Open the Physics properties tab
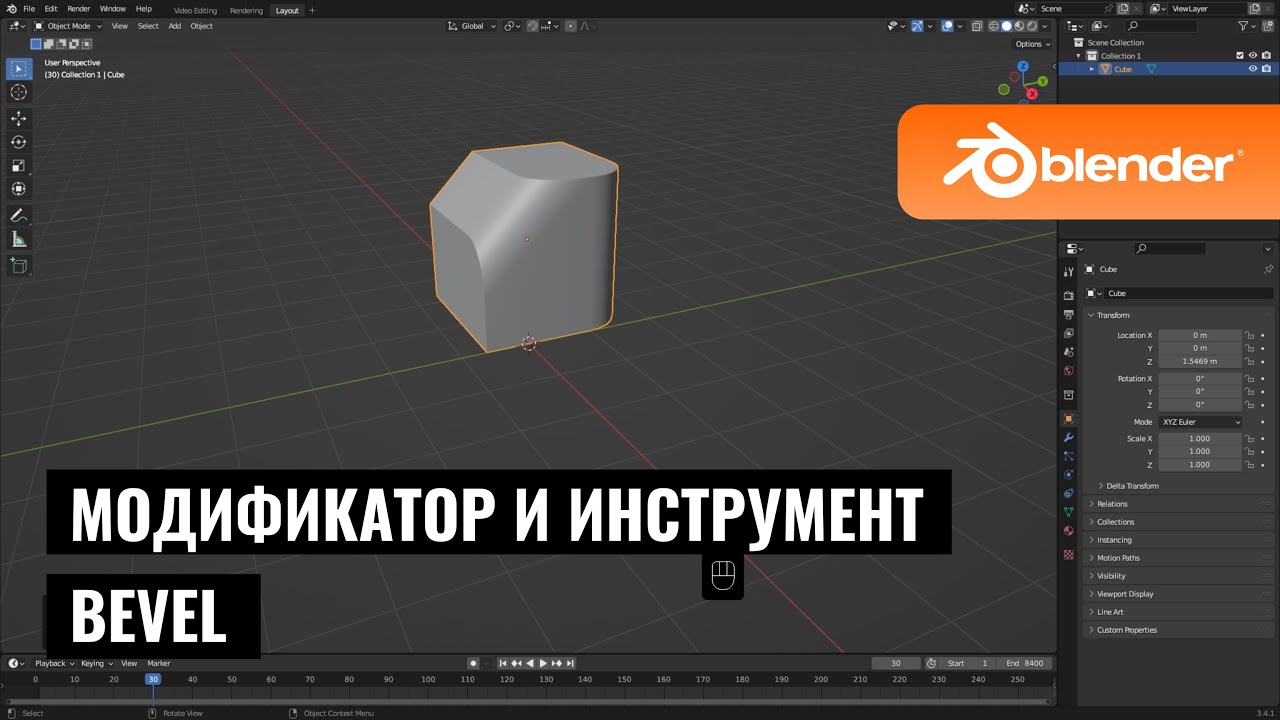Image resolution: width=1280 pixels, height=720 pixels. (1068, 475)
